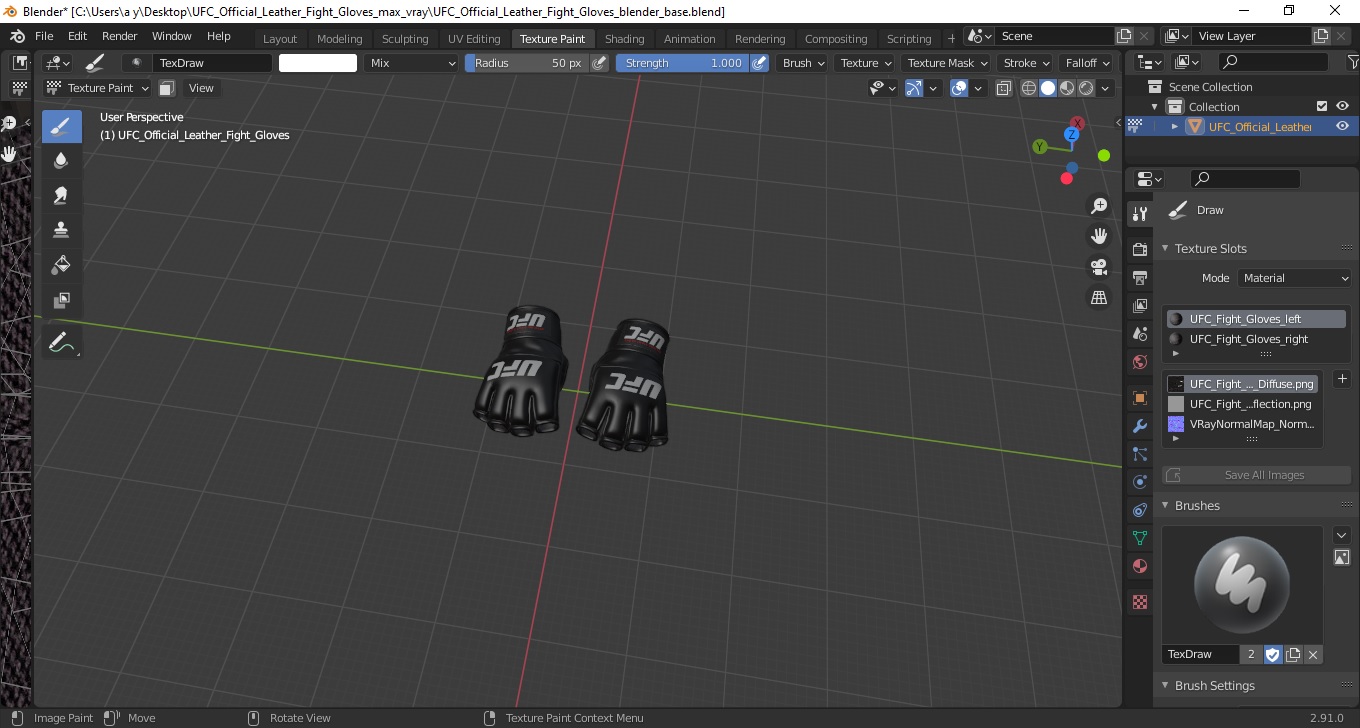The width and height of the screenshot is (1360, 728).
Task: Toggle the camera view icon
Action: point(1099,267)
